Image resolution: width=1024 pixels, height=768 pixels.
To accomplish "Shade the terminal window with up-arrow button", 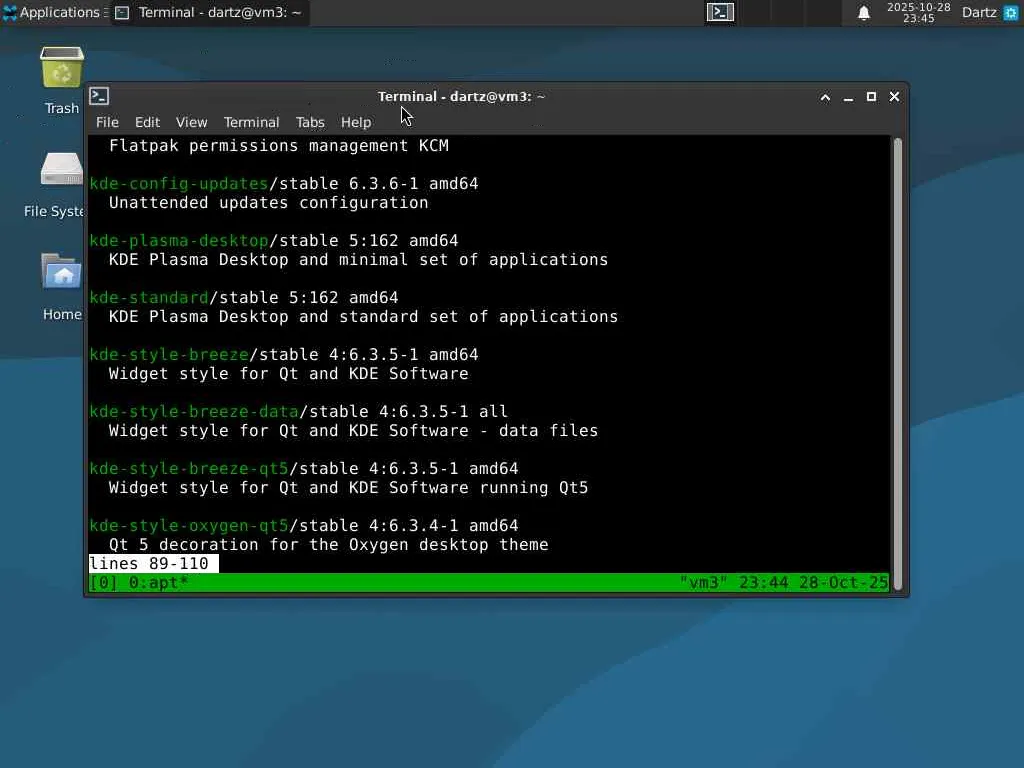I will pos(825,97).
